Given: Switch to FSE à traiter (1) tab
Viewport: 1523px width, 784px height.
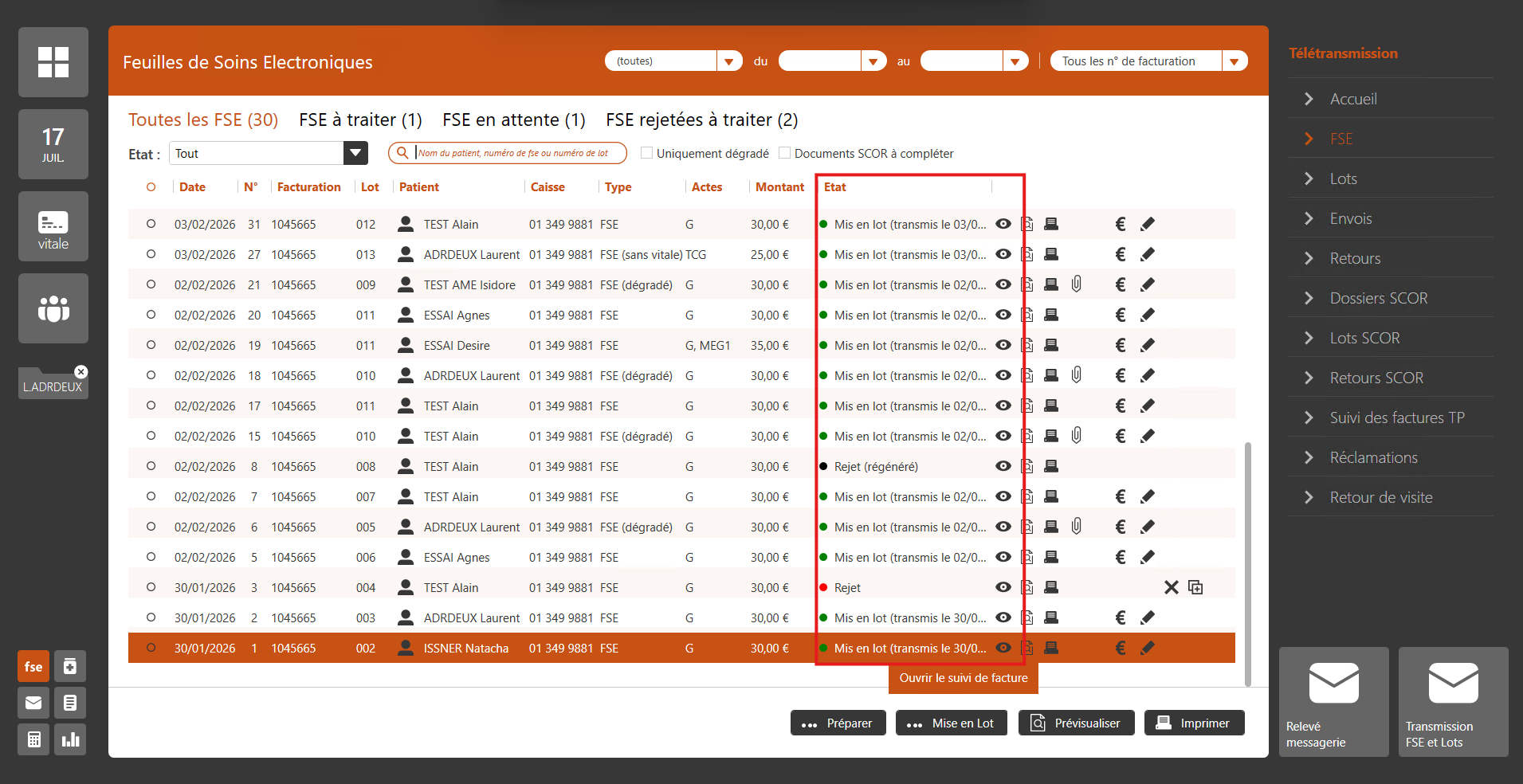Looking at the screenshot, I should click(360, 120).
